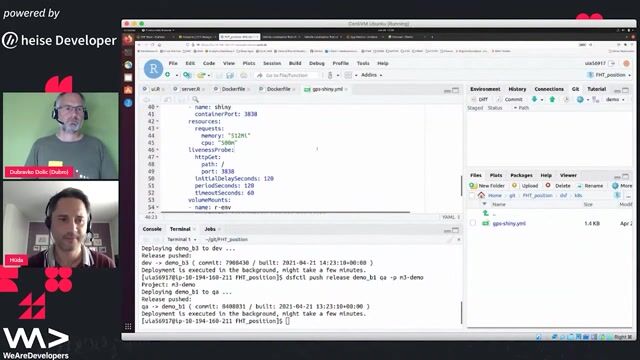Open the Code menu
The image size is (640, 360).
[x=209, y=63]
